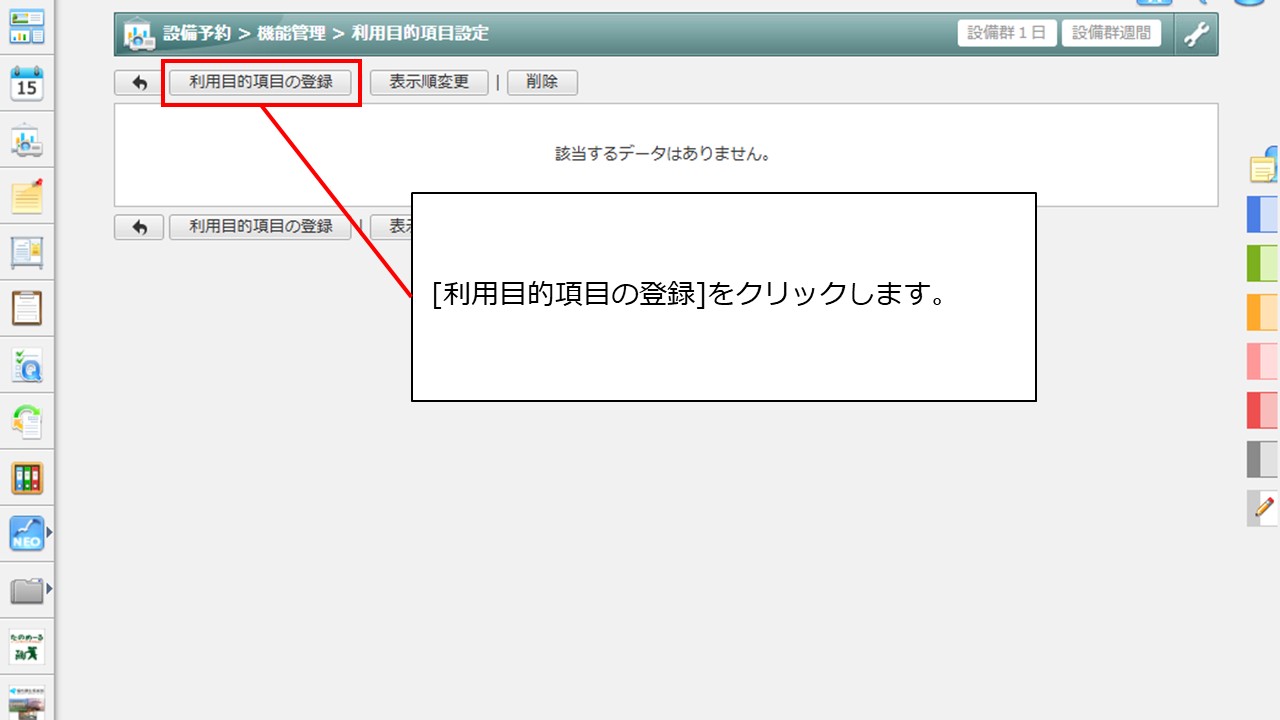Click the back arrow button above the list
This screenshot has width=1280, height=720.
(x=139, y=83)
